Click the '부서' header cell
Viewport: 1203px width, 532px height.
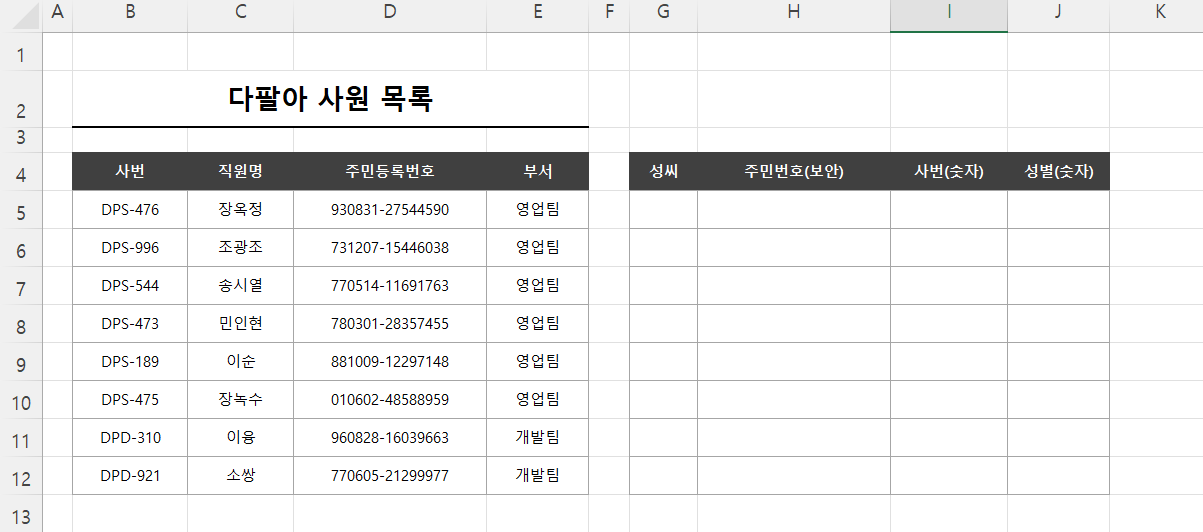pos(538,171)
